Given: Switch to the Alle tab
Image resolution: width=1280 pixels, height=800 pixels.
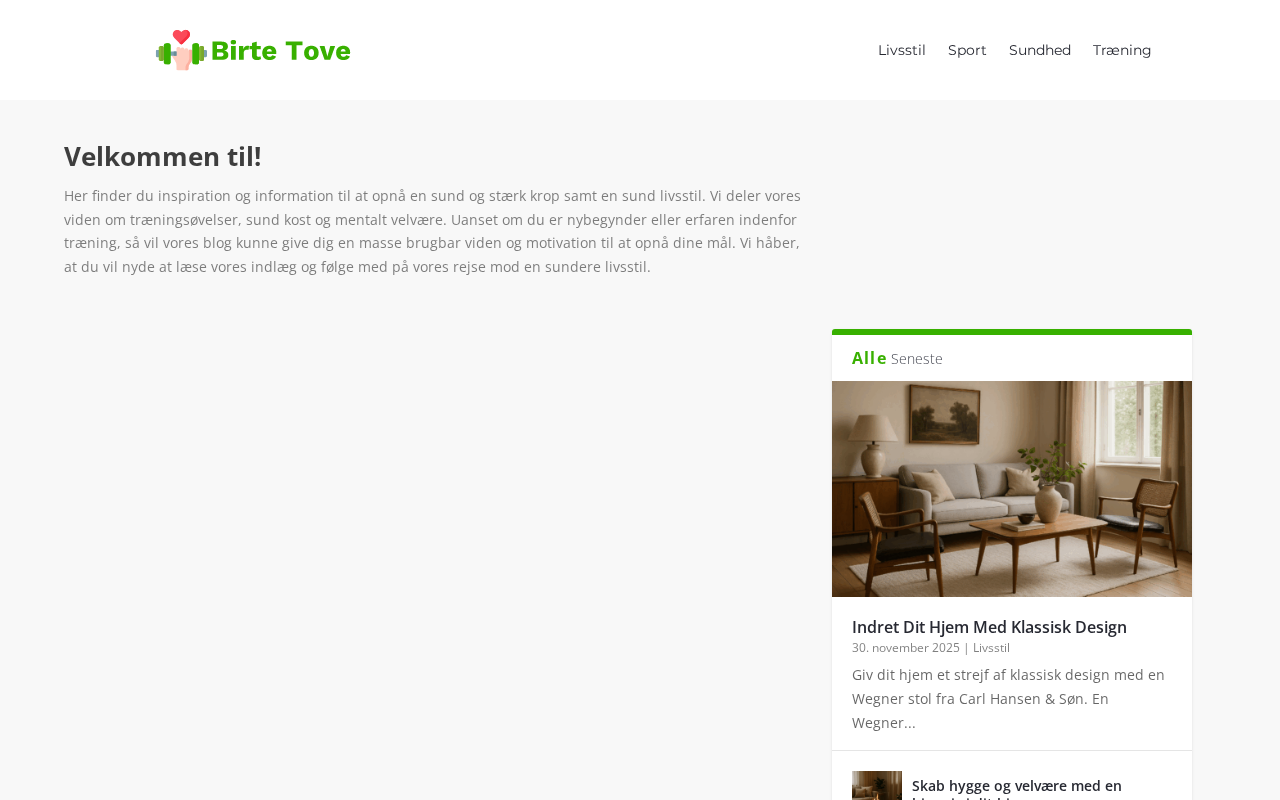Looking at the screenshot, I should pyautogui.click(x=869, y=358).
